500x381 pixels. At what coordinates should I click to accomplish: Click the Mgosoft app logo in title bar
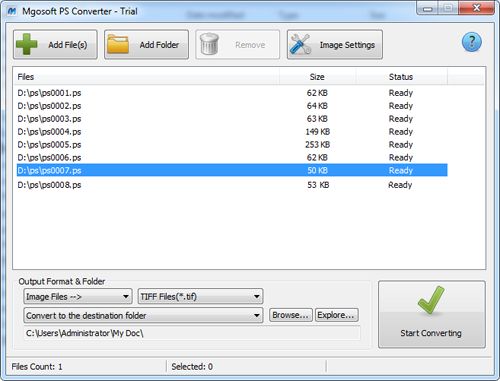[12, 11]
